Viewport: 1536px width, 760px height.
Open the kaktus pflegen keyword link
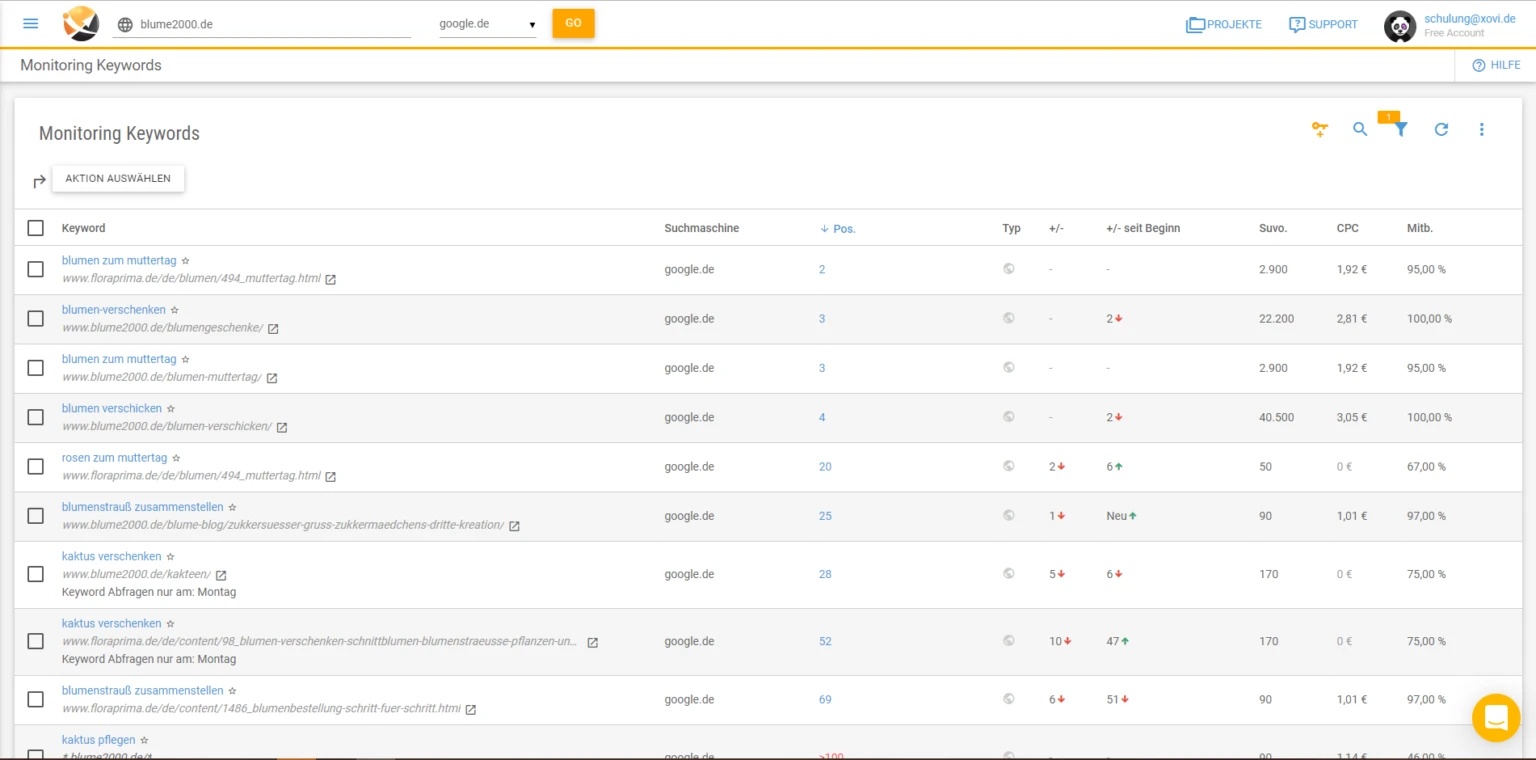point(98,740)
